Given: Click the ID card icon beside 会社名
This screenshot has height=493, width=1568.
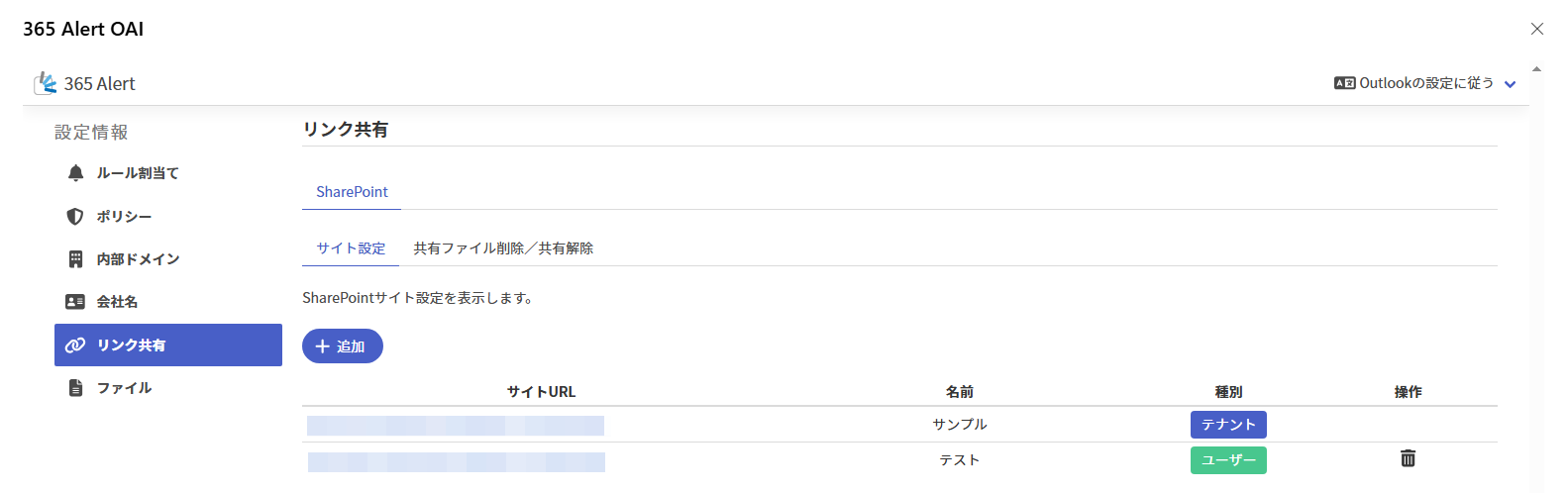Looking at the screenshot, I should 75,302.
